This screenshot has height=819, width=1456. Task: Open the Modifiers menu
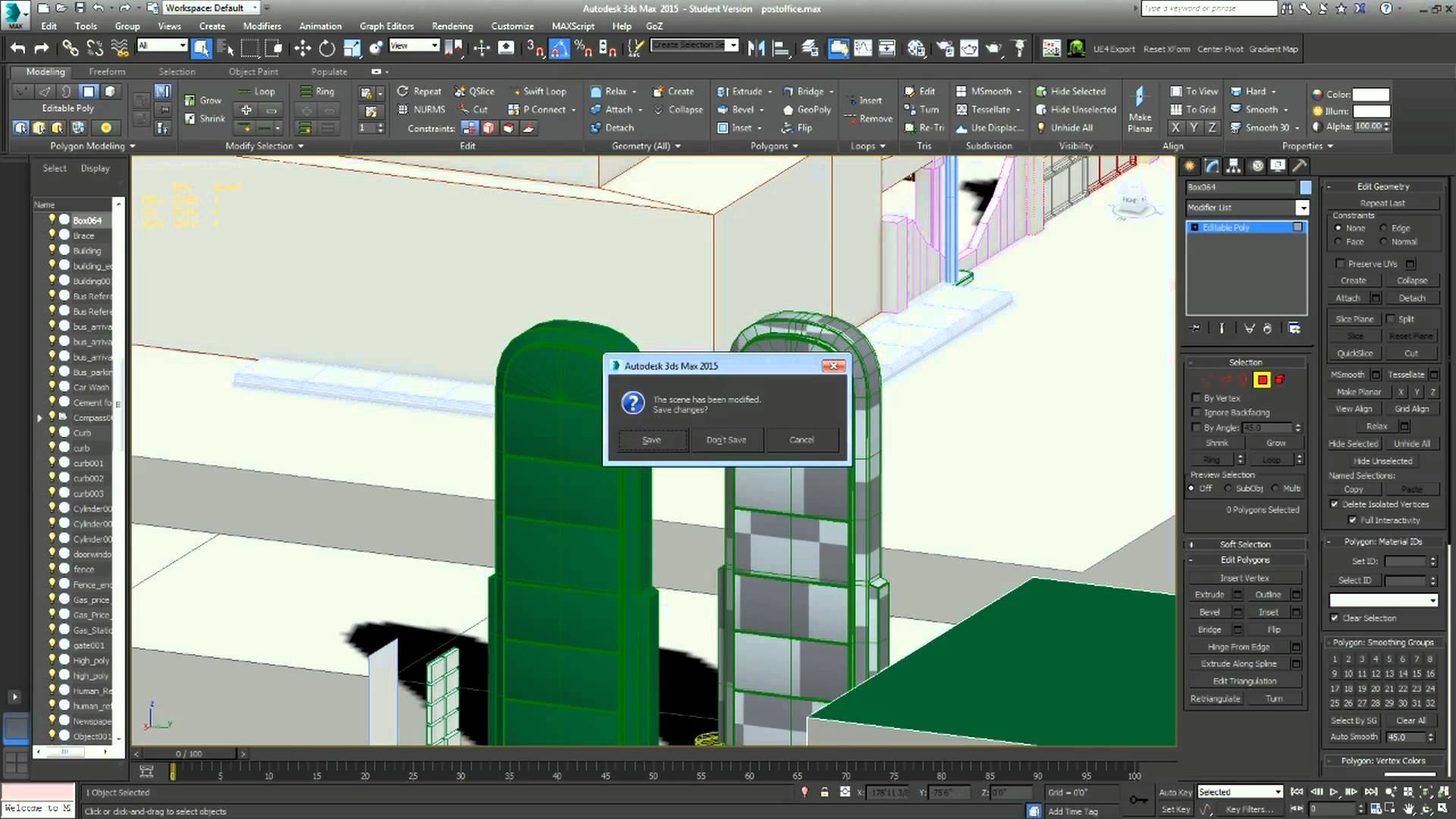tap(262, 26)
